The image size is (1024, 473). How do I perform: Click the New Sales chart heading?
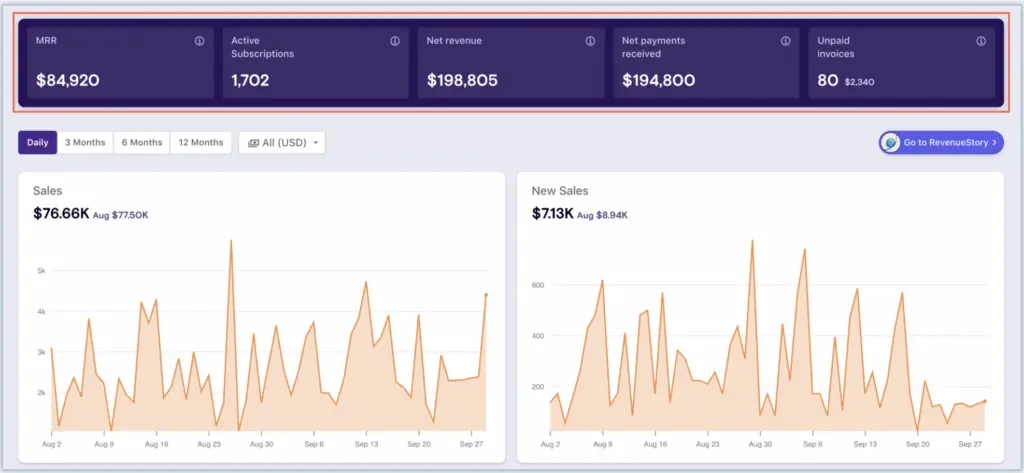click(560, 190)
